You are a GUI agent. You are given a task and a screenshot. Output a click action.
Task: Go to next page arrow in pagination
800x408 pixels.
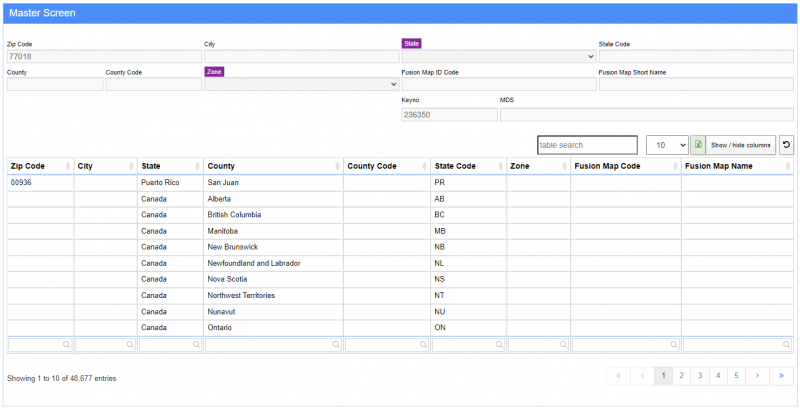point(759,376)
